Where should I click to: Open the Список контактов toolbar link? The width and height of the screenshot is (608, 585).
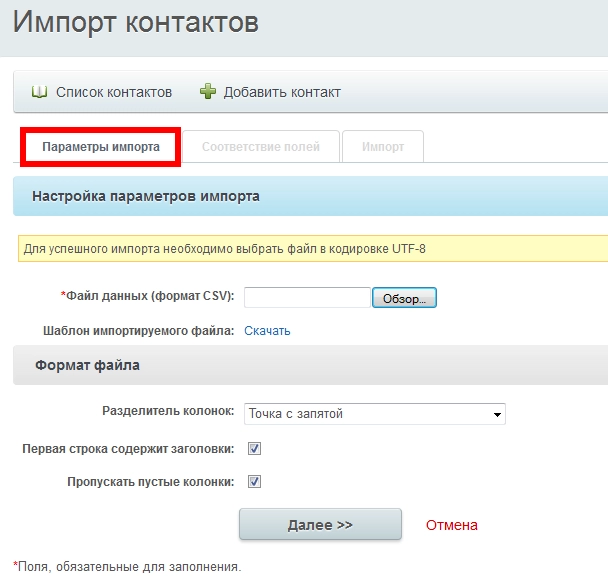tap(113, 92)
